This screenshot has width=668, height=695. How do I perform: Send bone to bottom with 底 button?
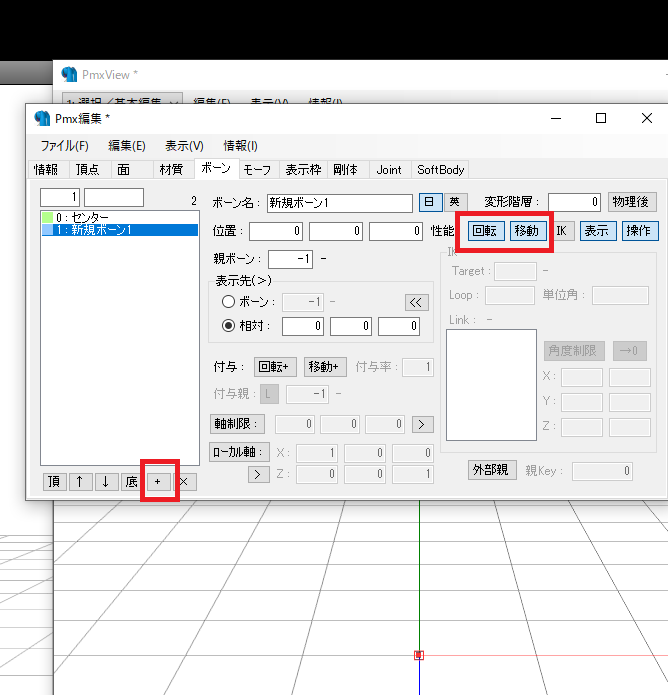(131, 482)
